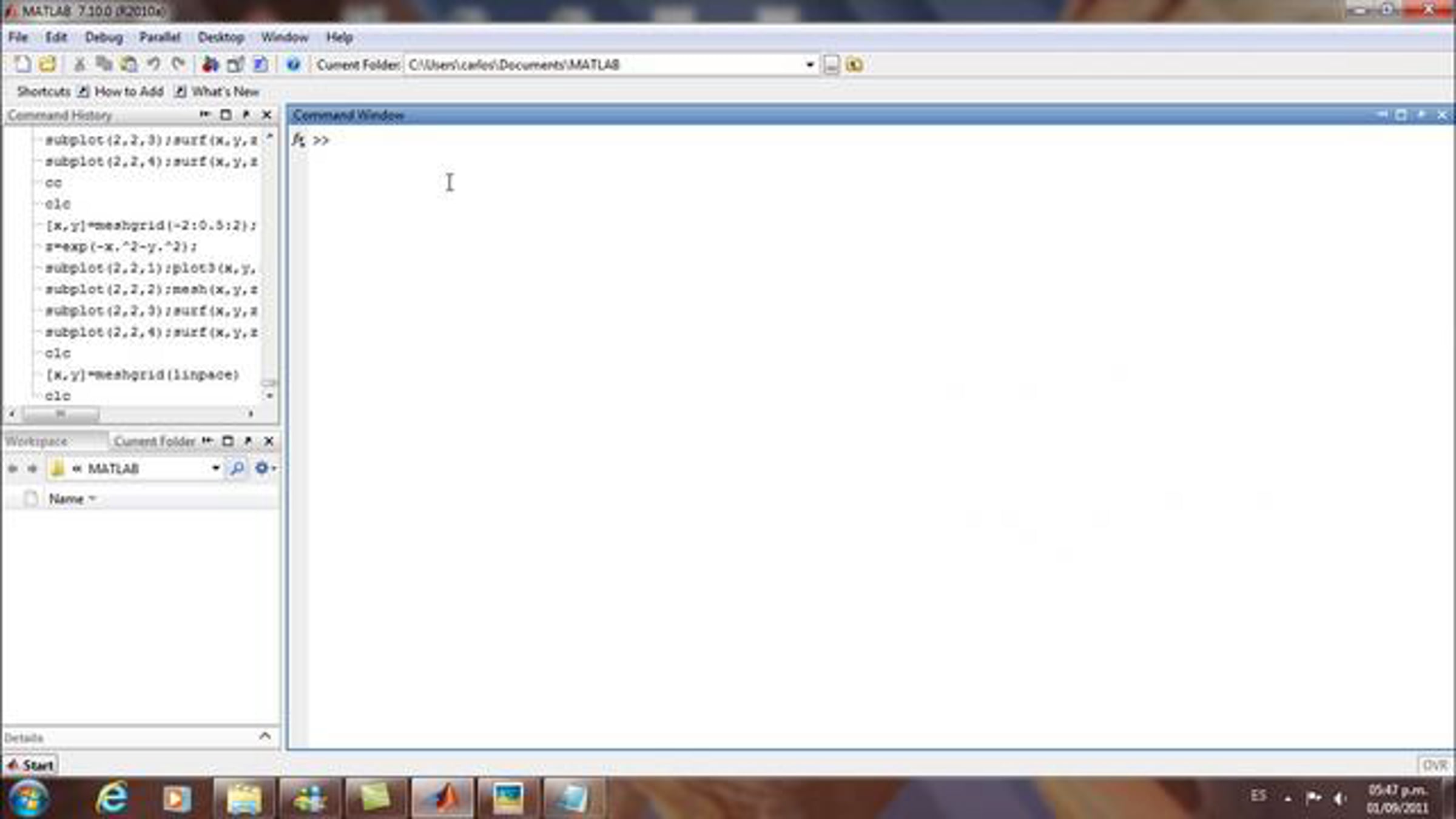The width and height of the screenshot is (1456, 819).
Task: Click the New M-file toolbar icon
Action: (x=22, y=64)
